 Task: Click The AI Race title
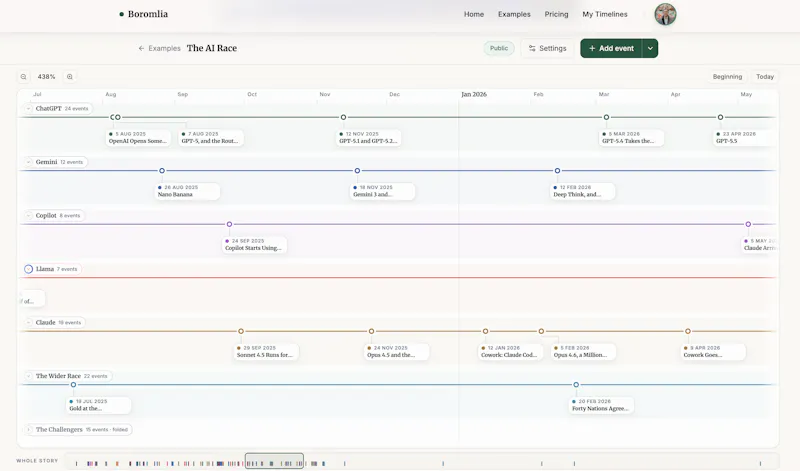[212, 48]
